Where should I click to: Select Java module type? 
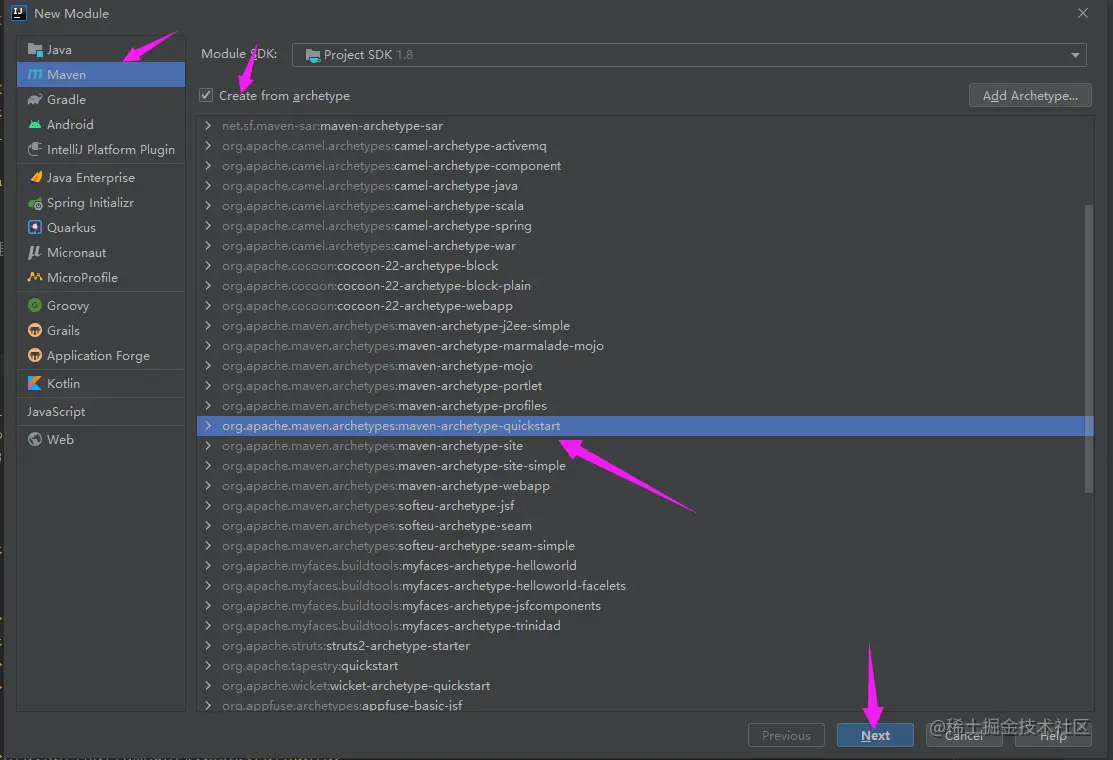coord(101,50)
